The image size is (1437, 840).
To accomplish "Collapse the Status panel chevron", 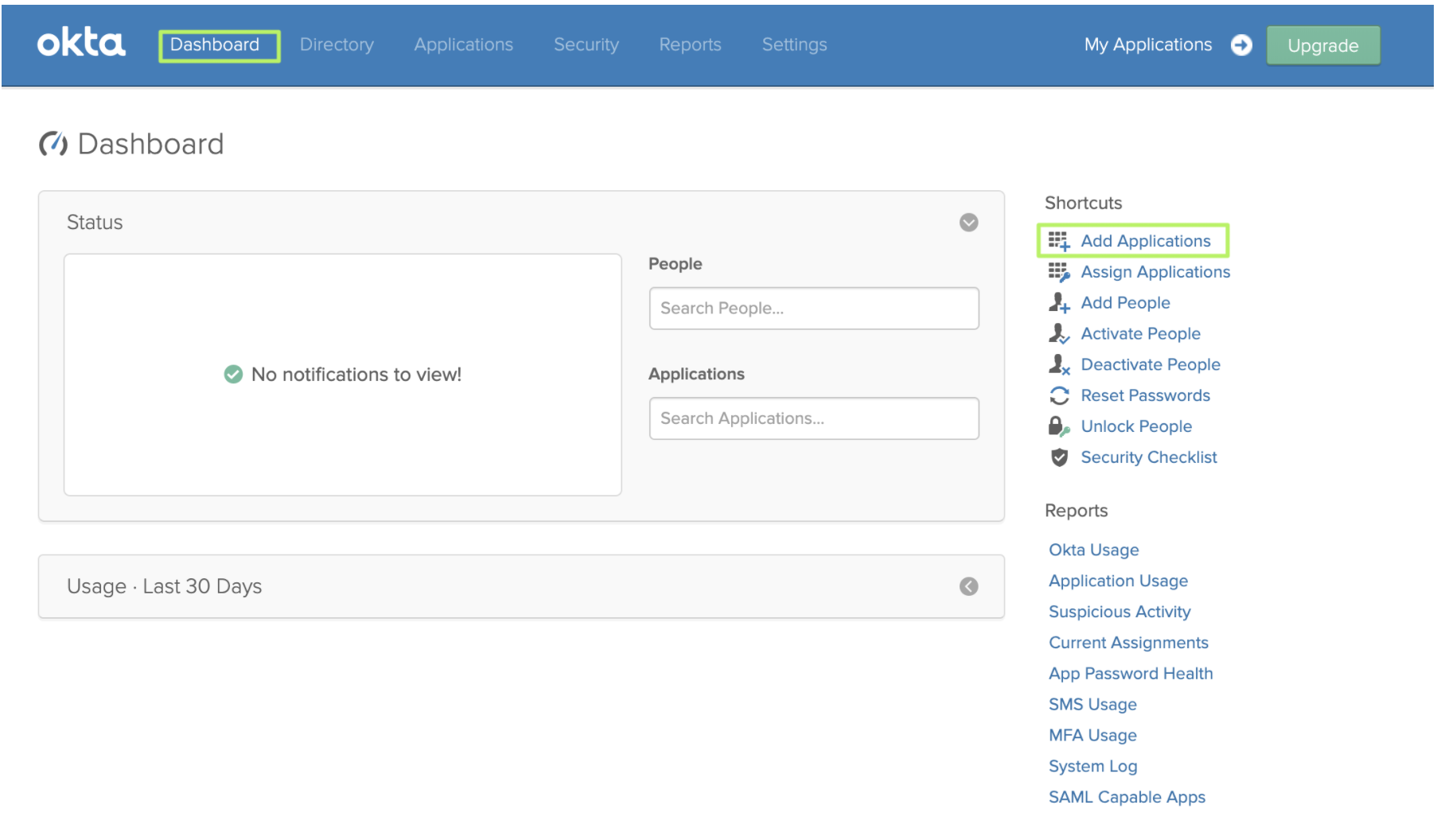I will tap(968, 223).
